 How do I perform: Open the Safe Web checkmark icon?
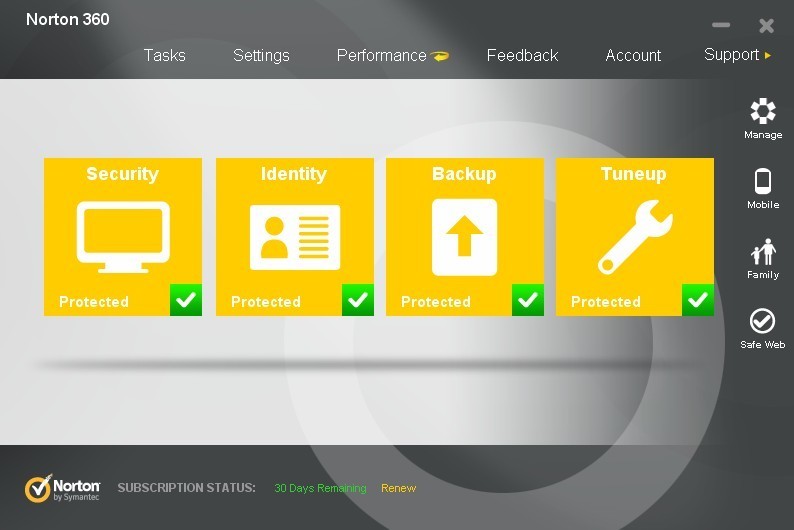[762, 321]
